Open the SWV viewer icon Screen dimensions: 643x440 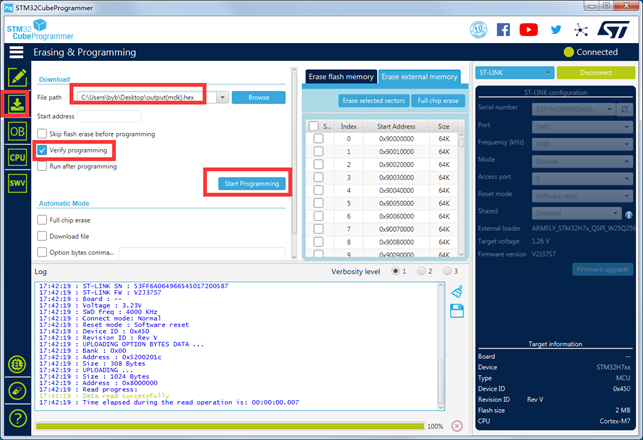(17, 183)
